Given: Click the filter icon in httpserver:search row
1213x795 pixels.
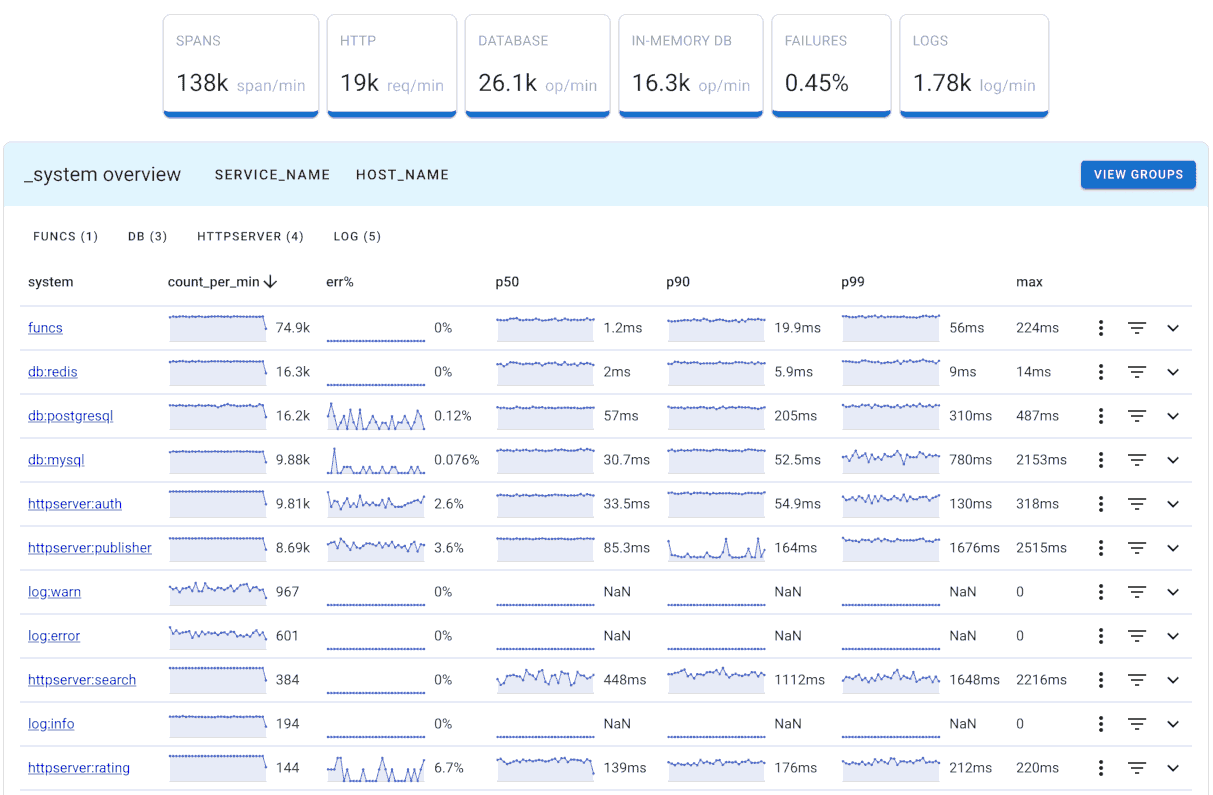Looking at the screenshot, I should click(1137, 680).
